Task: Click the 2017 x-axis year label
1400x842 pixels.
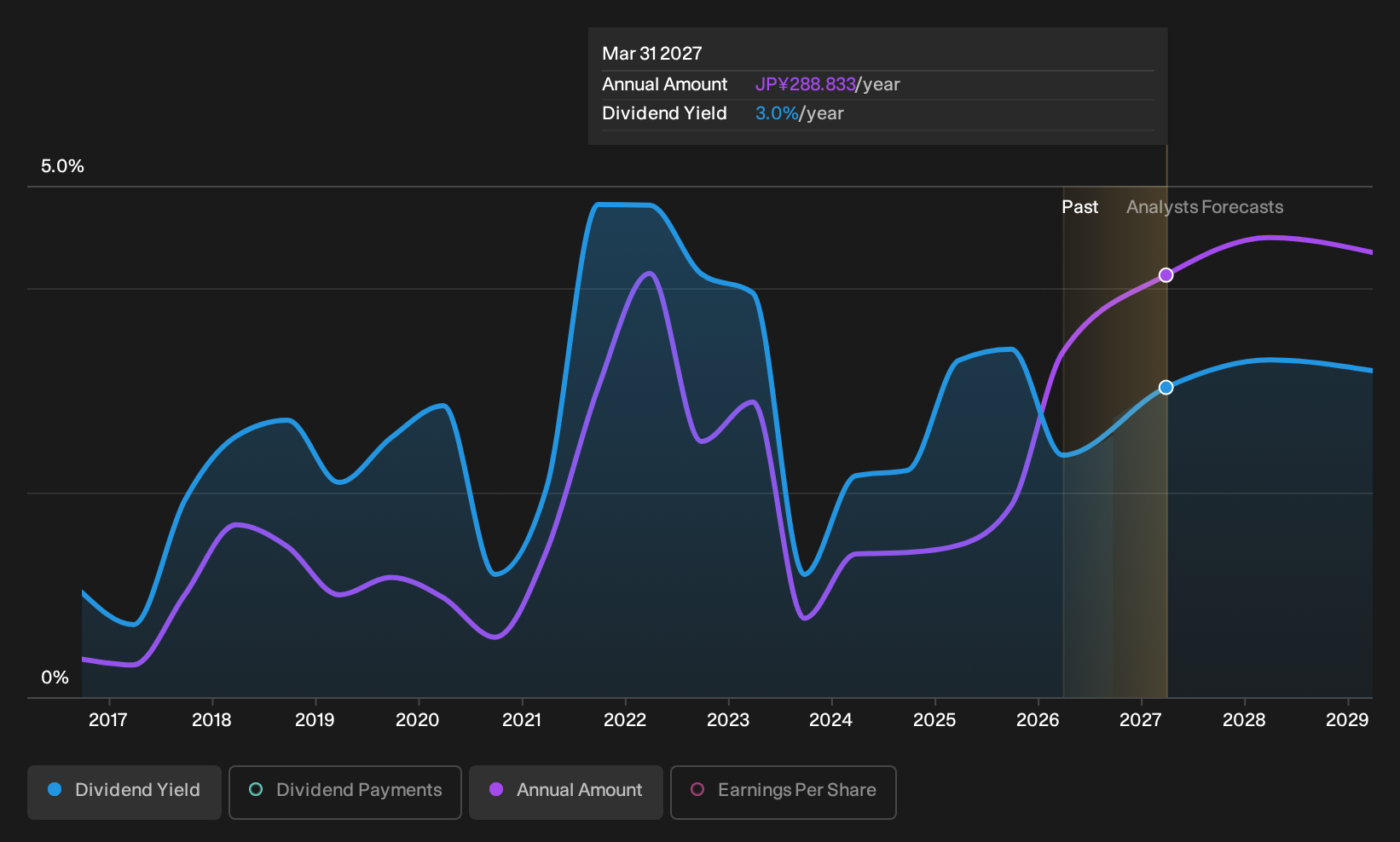Action: (x=108, y=720)
